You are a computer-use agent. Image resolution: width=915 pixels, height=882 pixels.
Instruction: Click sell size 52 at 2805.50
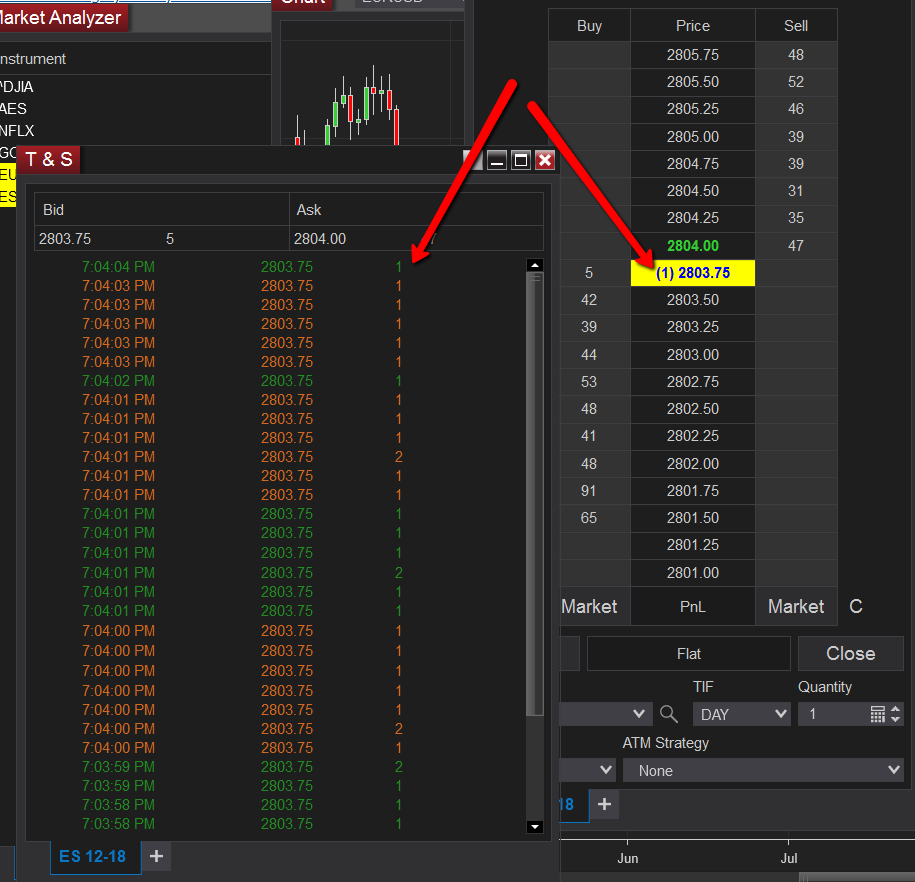pos(796,82)
